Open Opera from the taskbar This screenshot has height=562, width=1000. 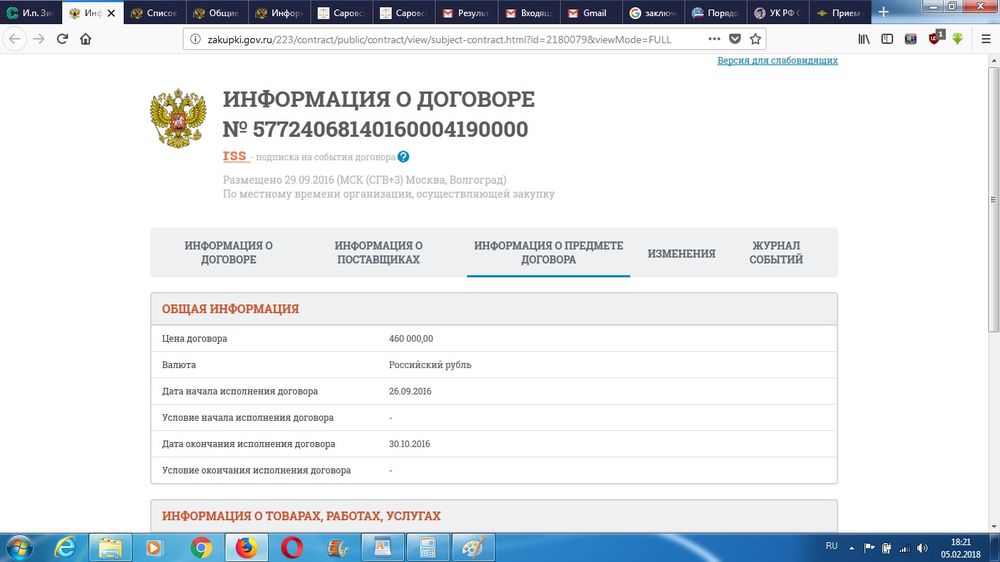292,547
